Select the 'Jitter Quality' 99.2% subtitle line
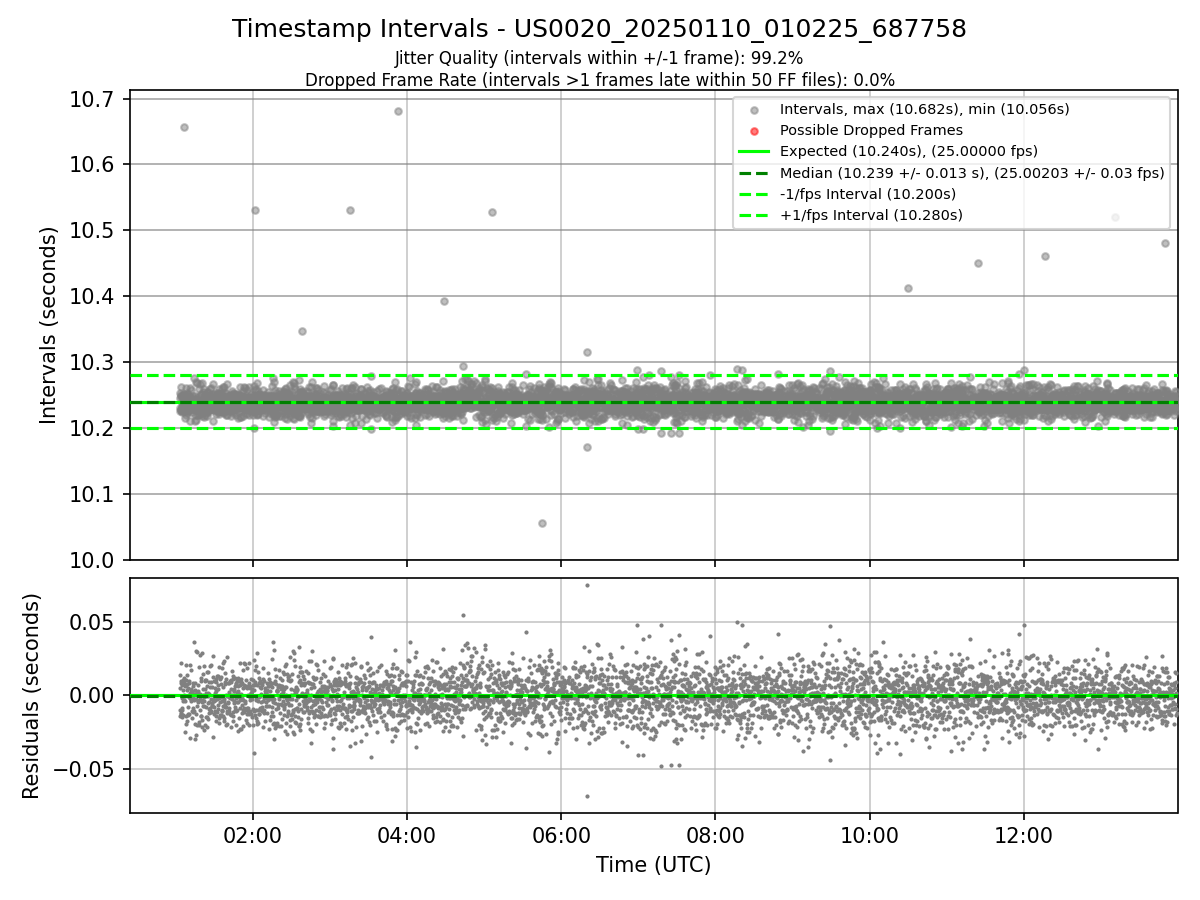Viewport: 1200px width, 900px height. coord(599,58)
